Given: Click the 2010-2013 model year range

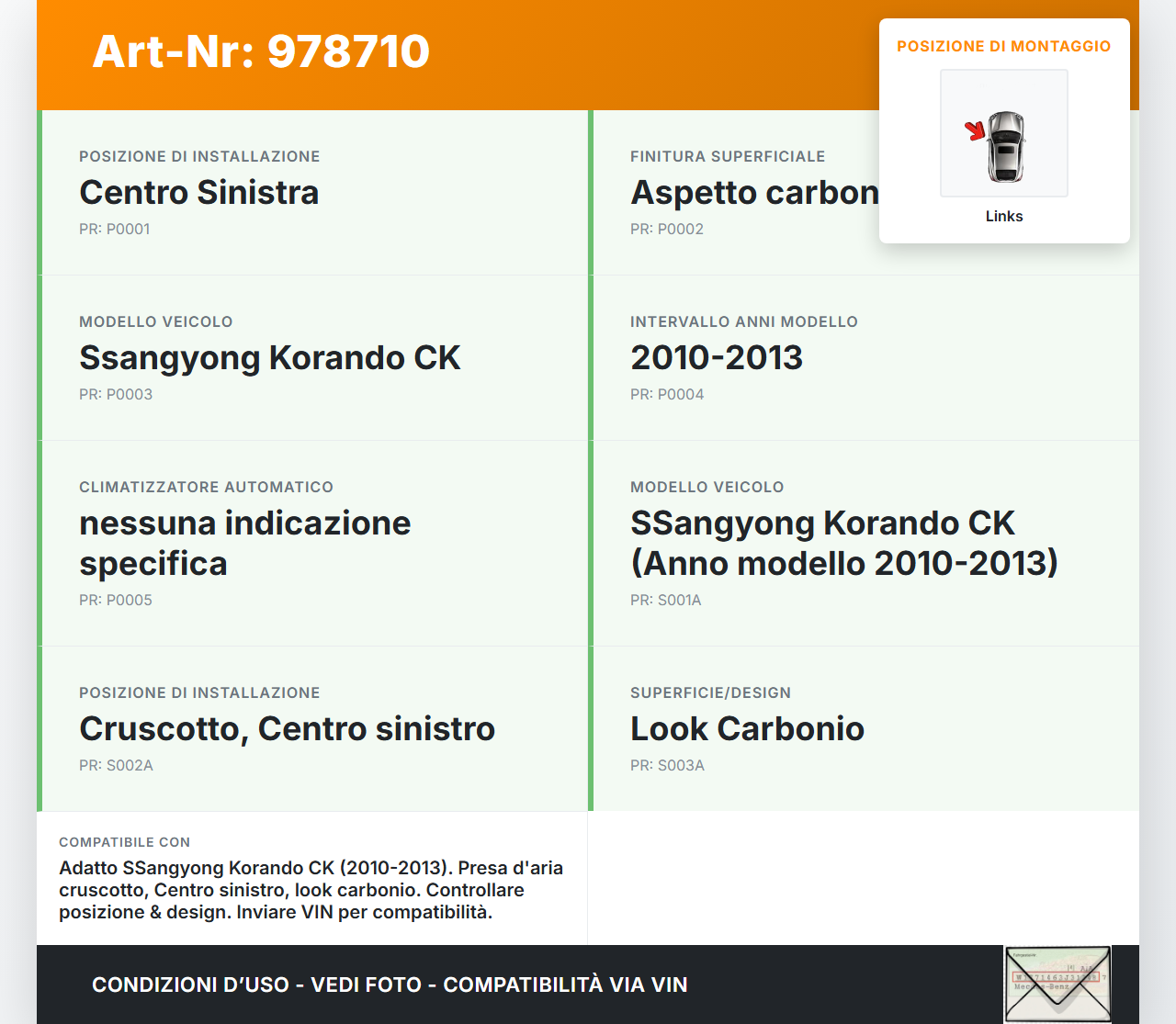Looking at the screenshot, I should click(716, 357).
